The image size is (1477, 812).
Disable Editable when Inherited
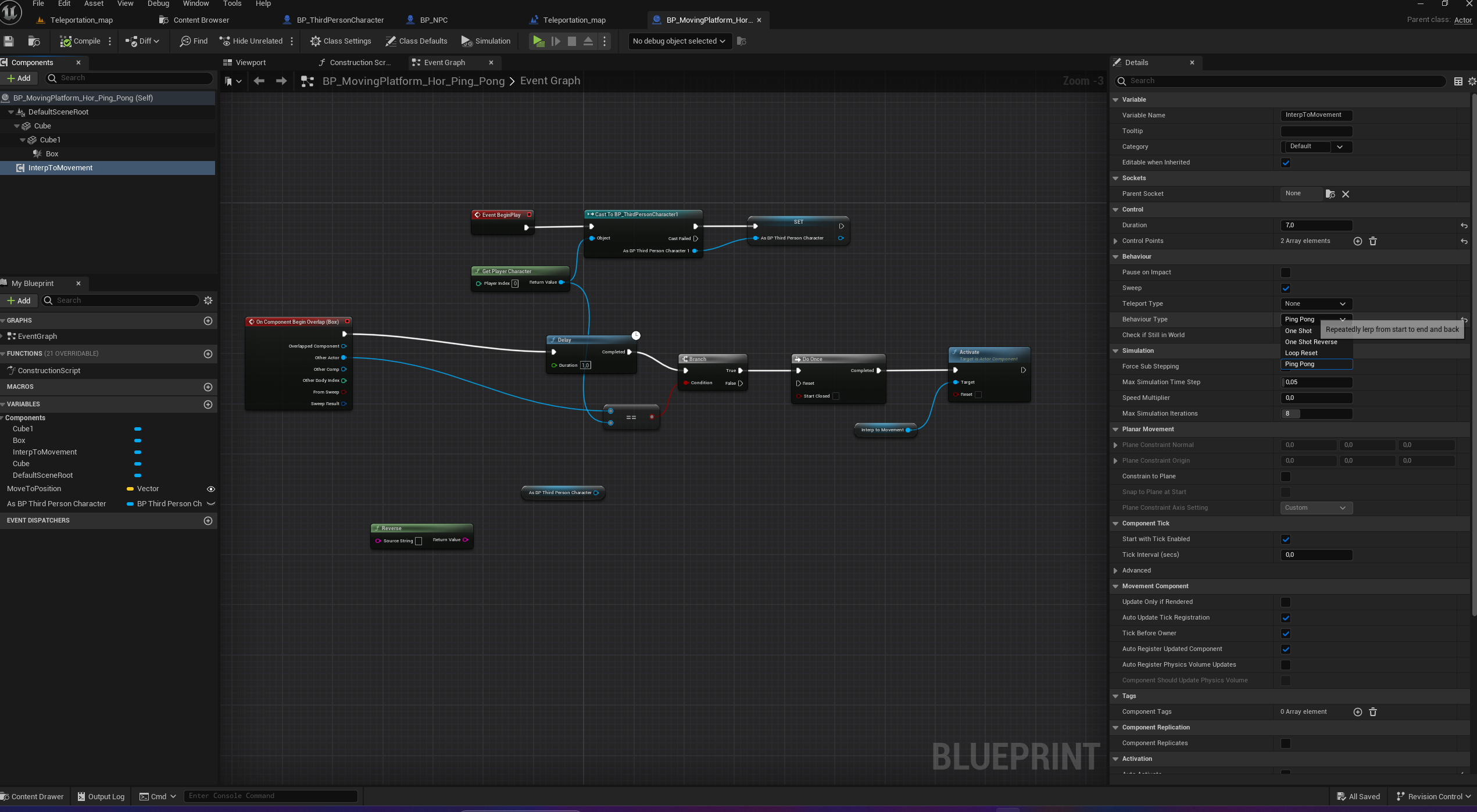(x=1285, y=163)
